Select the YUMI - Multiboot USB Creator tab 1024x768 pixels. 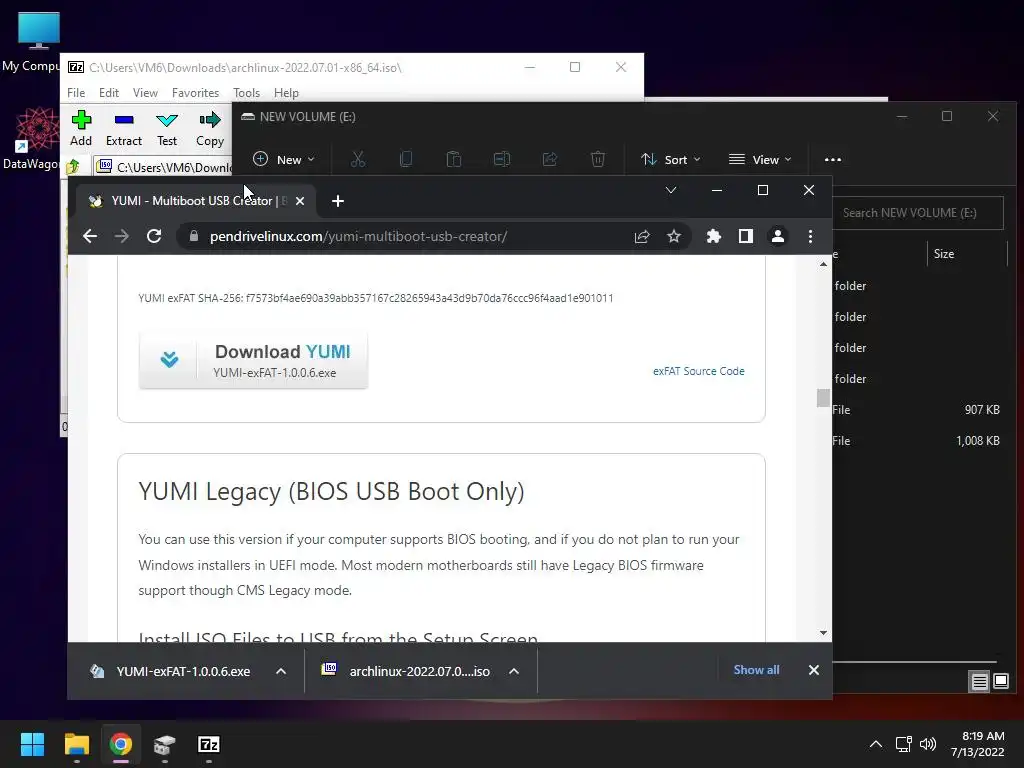196,201
